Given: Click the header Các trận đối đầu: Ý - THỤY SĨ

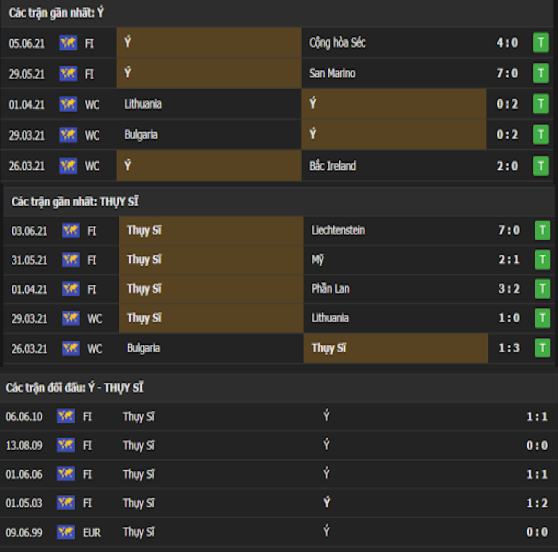Looking at the screenshot, I should (74, 388).
